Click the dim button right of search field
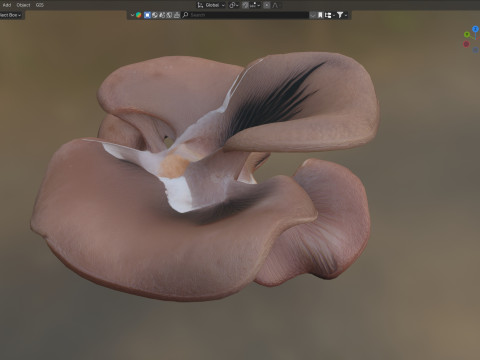This screenshot has width=480, height=360. 313,15
